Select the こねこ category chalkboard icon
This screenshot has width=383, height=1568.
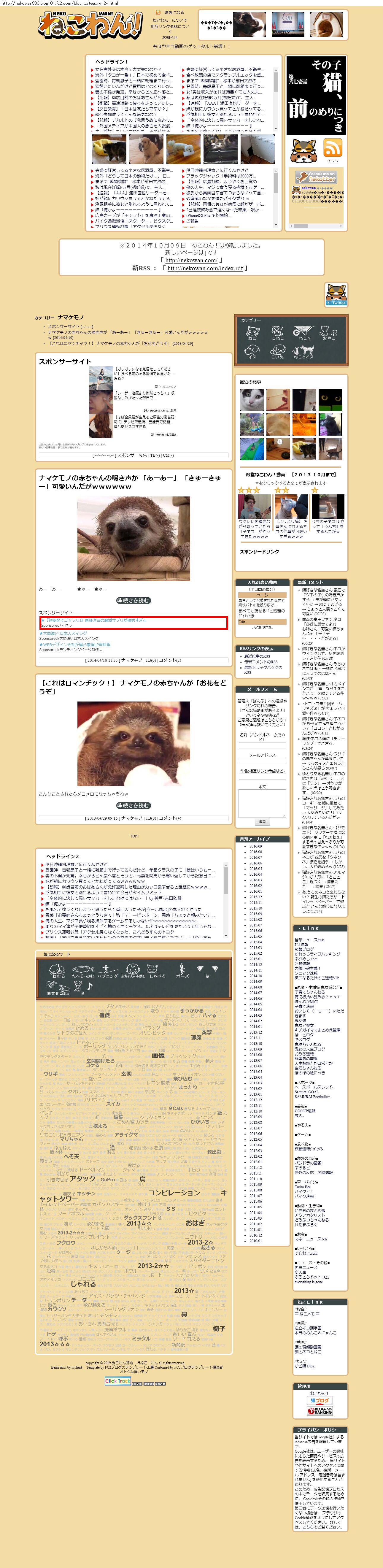coord(278,334)
